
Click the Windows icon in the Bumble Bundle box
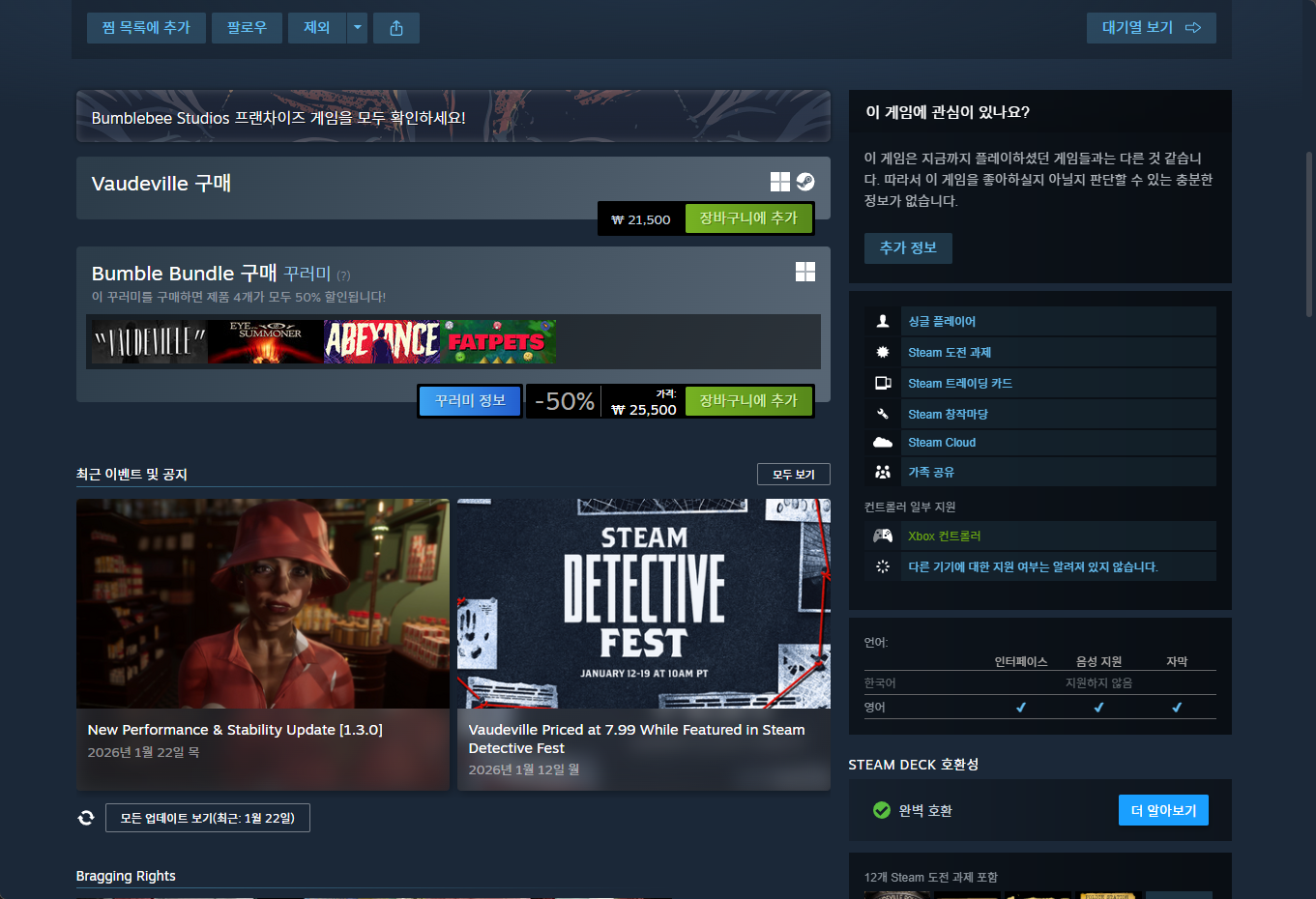point(805,272)
